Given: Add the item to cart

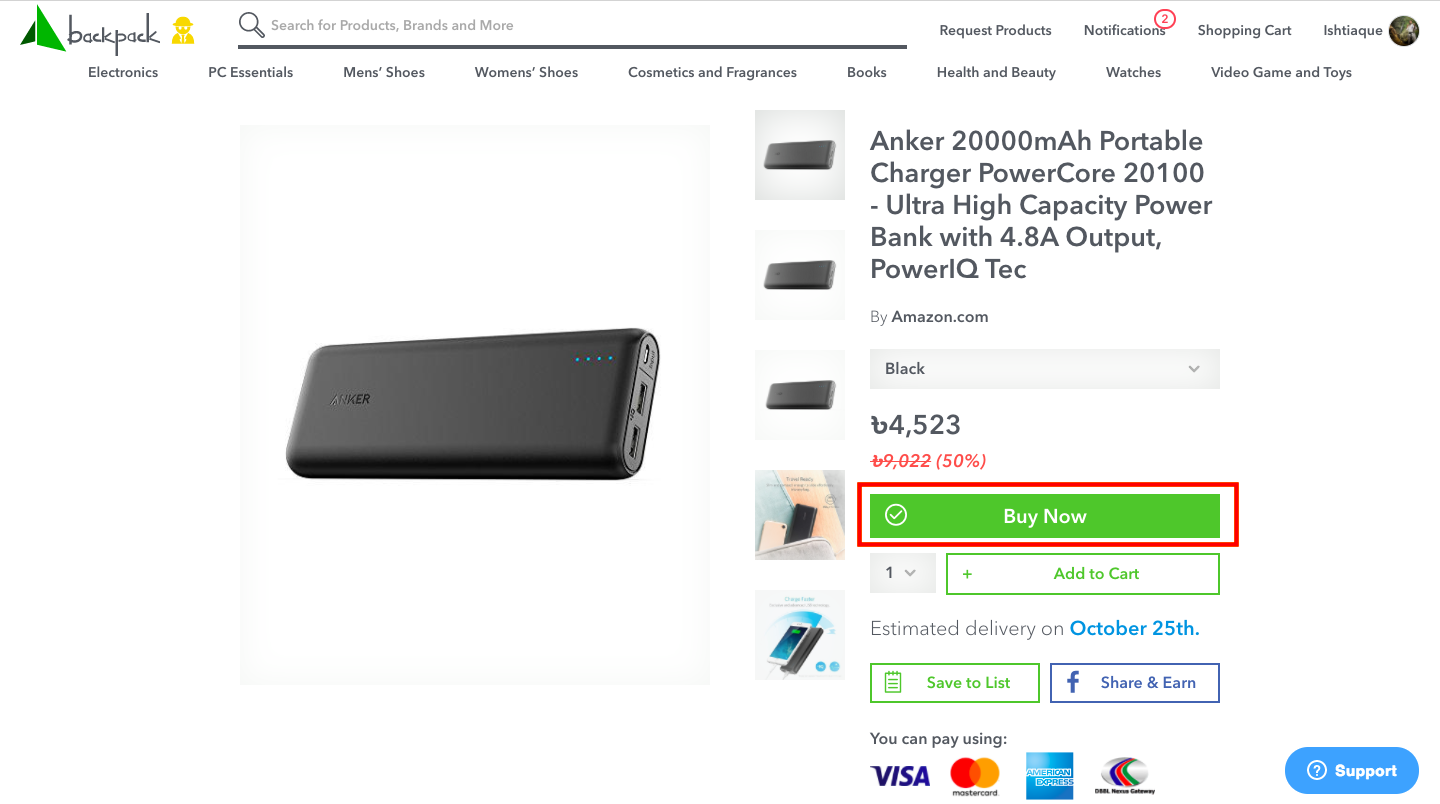Looking at the screenshot, I should (1083, 574).
